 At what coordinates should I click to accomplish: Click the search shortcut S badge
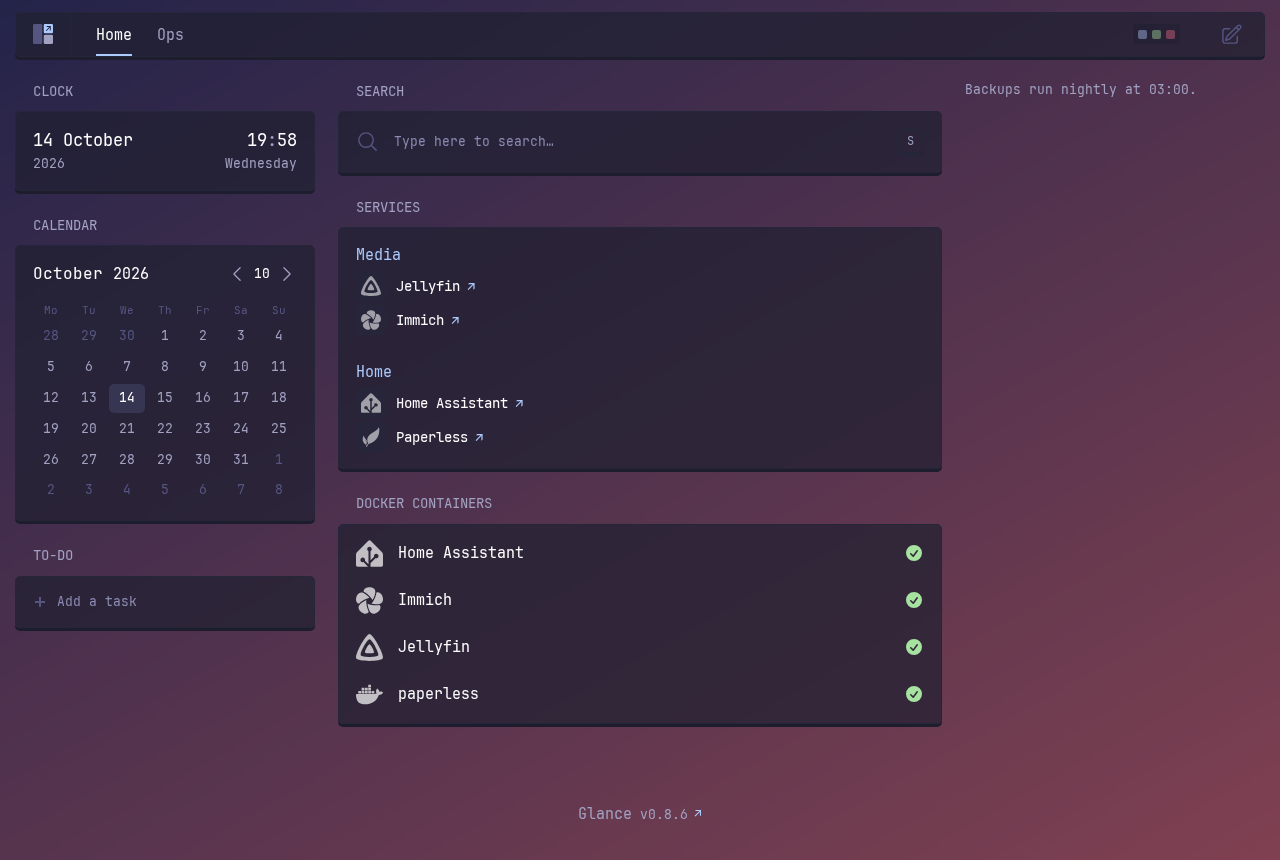pyautogui.click(x=910, y=142)
